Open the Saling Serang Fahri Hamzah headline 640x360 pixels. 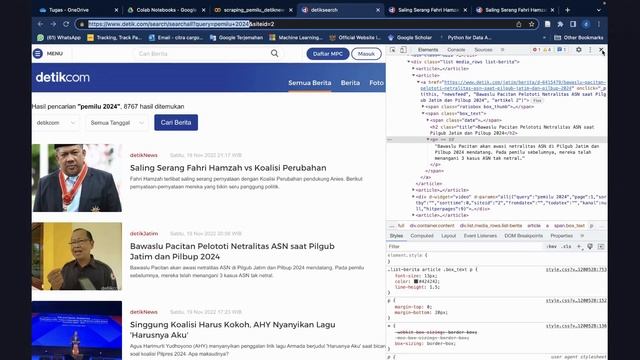228,168
